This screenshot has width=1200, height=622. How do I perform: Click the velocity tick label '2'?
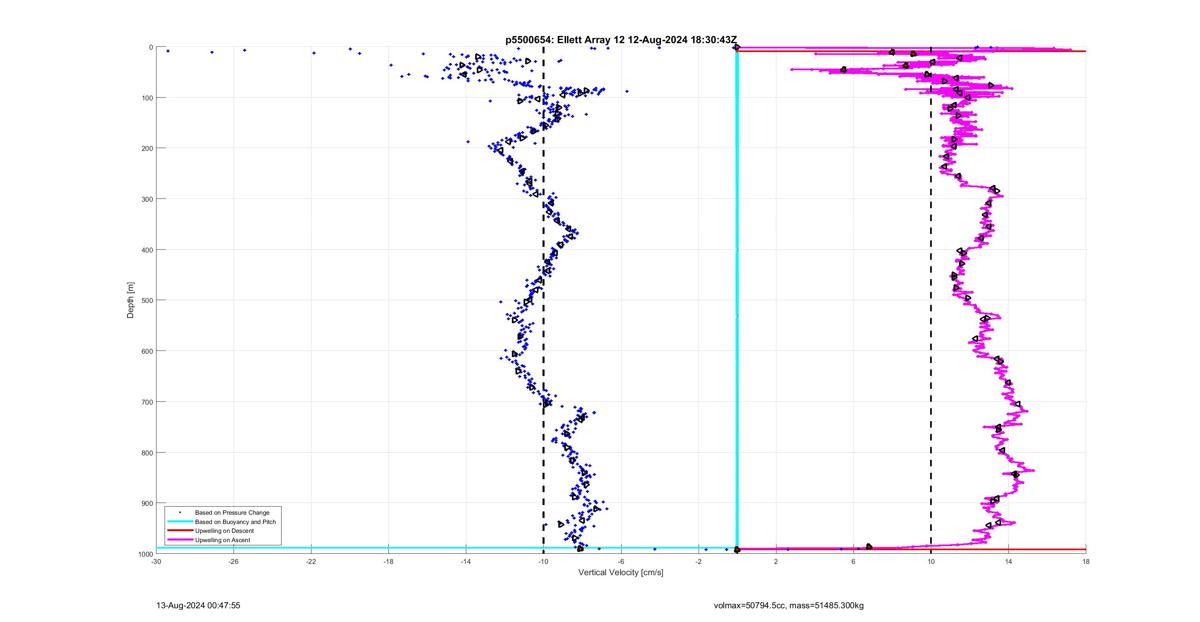pyautogui.click(x=776, y=562)
